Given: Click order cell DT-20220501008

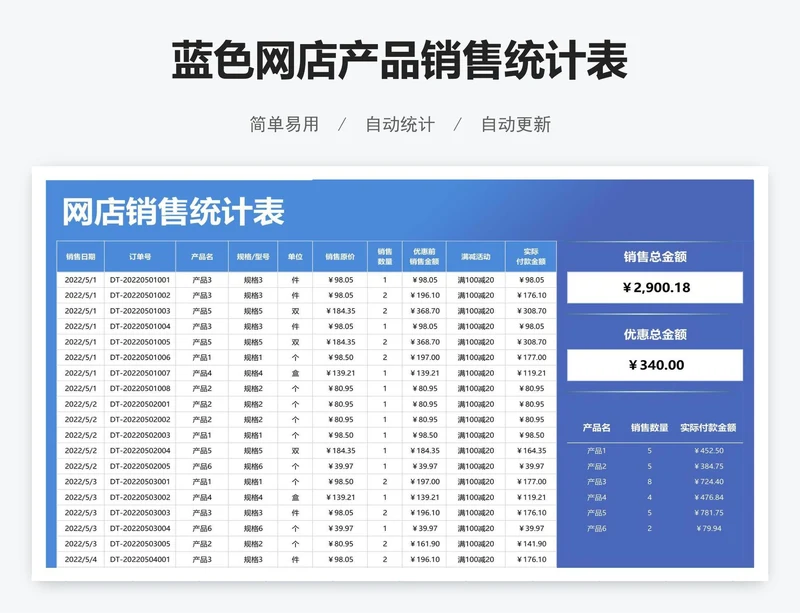Looking at the screenshot, I should coord(140,388).
